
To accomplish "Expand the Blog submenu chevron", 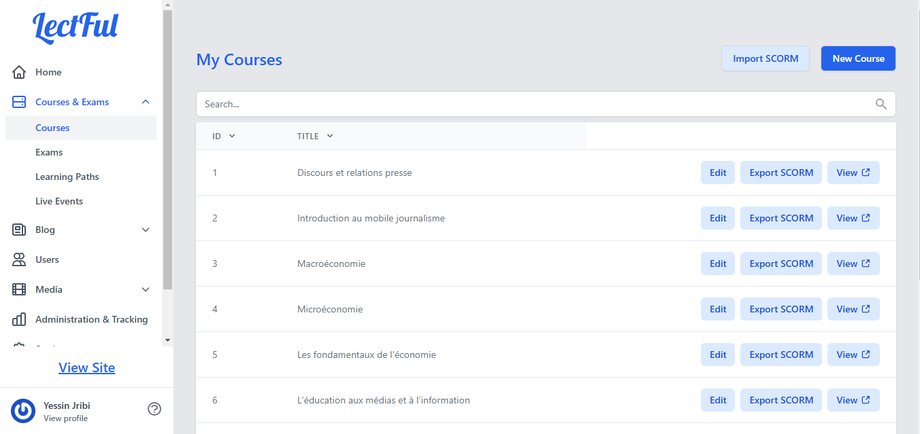I will pos(146,230).
